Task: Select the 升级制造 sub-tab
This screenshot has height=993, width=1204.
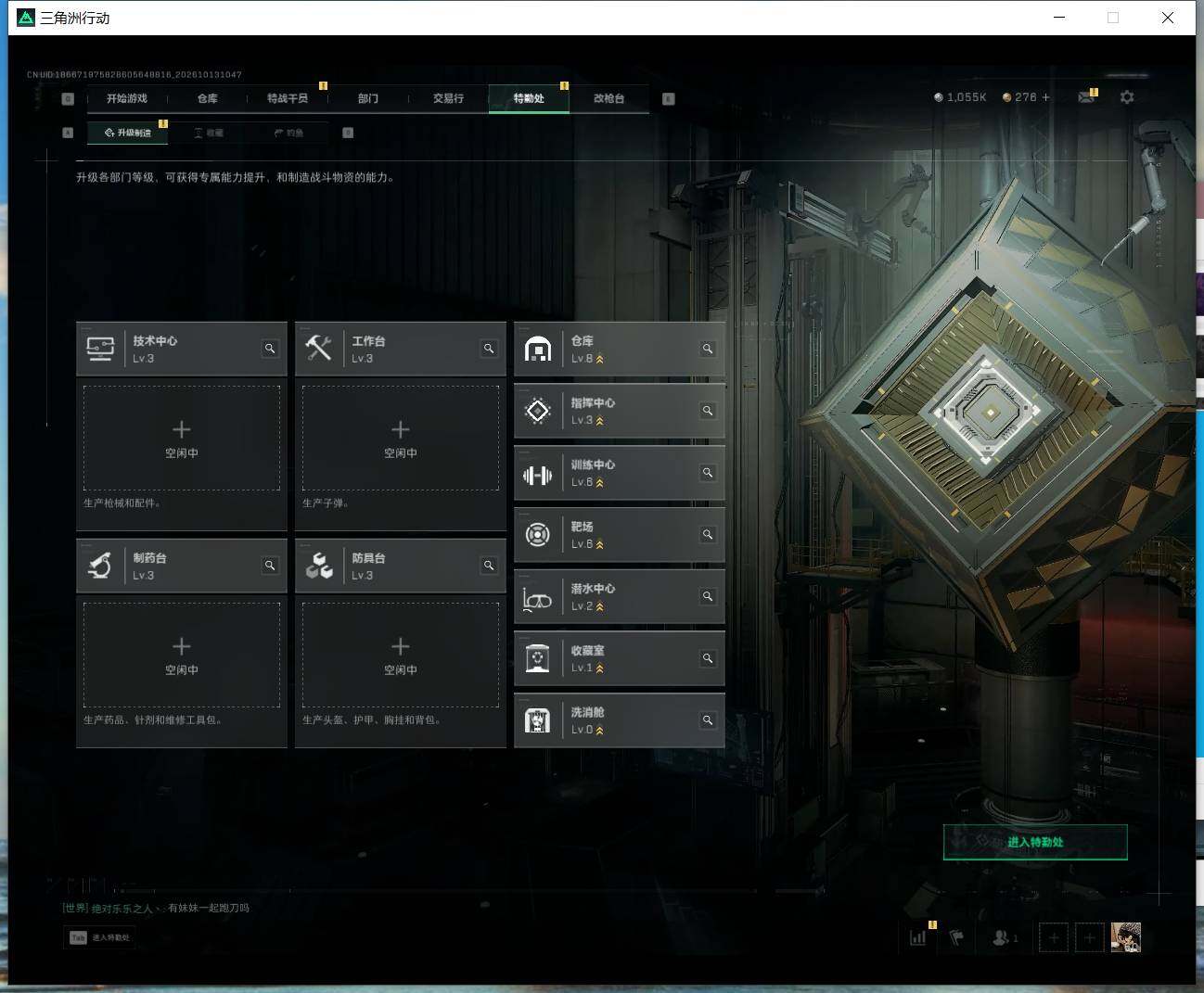Action: coord(128,133)
